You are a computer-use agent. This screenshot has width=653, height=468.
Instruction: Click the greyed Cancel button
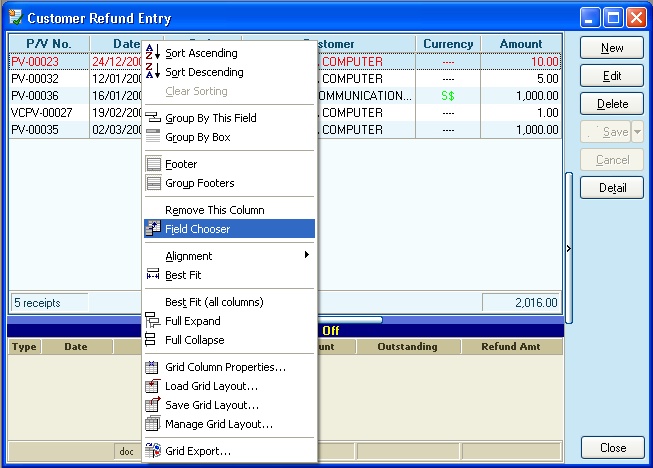(x=611, y=159)
